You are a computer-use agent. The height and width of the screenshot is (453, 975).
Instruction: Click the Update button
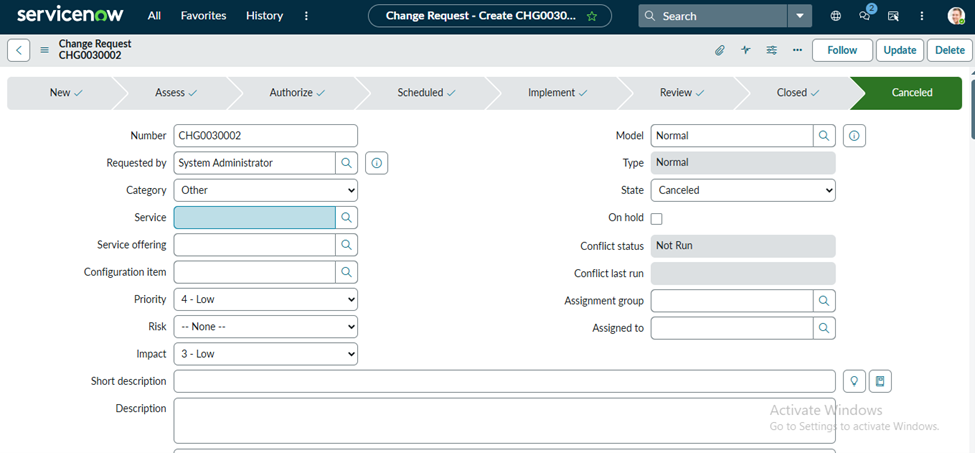(x=899, y=50)
